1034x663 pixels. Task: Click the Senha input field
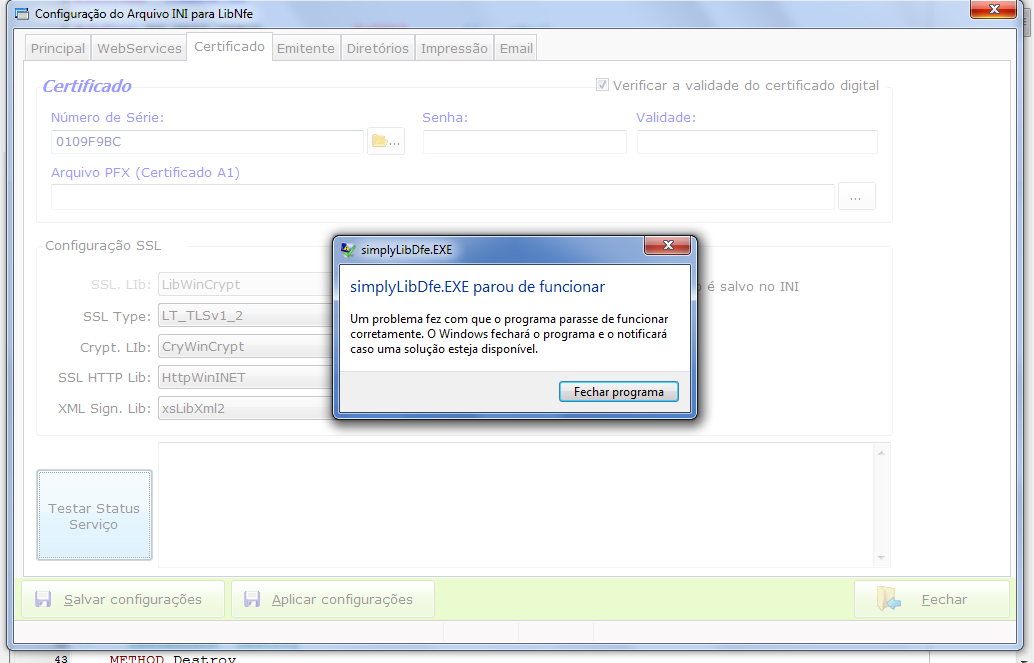tap(524, 142)
